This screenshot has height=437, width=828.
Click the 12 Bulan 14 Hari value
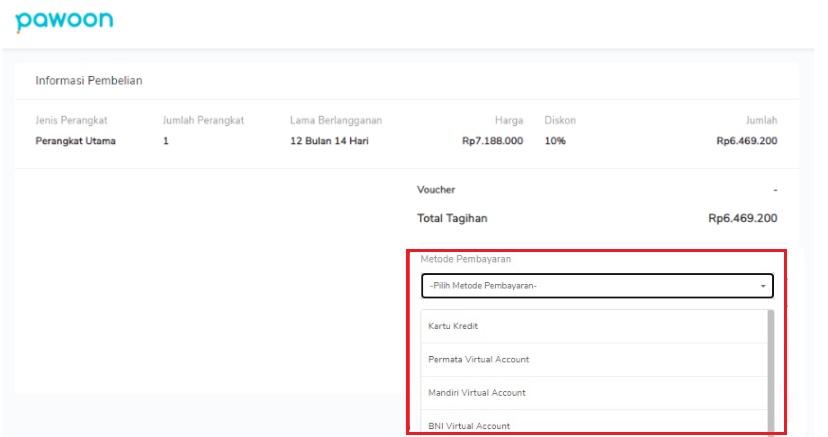pos(329,141)
